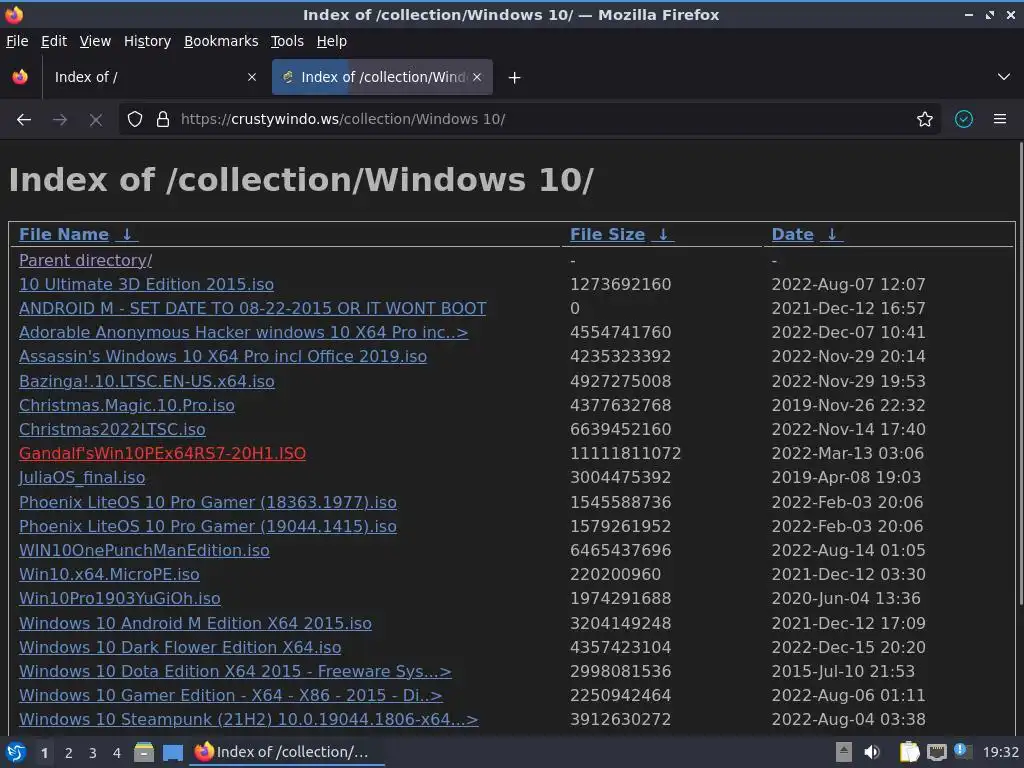Open the teal checkmark extension icon

point(964,120)
